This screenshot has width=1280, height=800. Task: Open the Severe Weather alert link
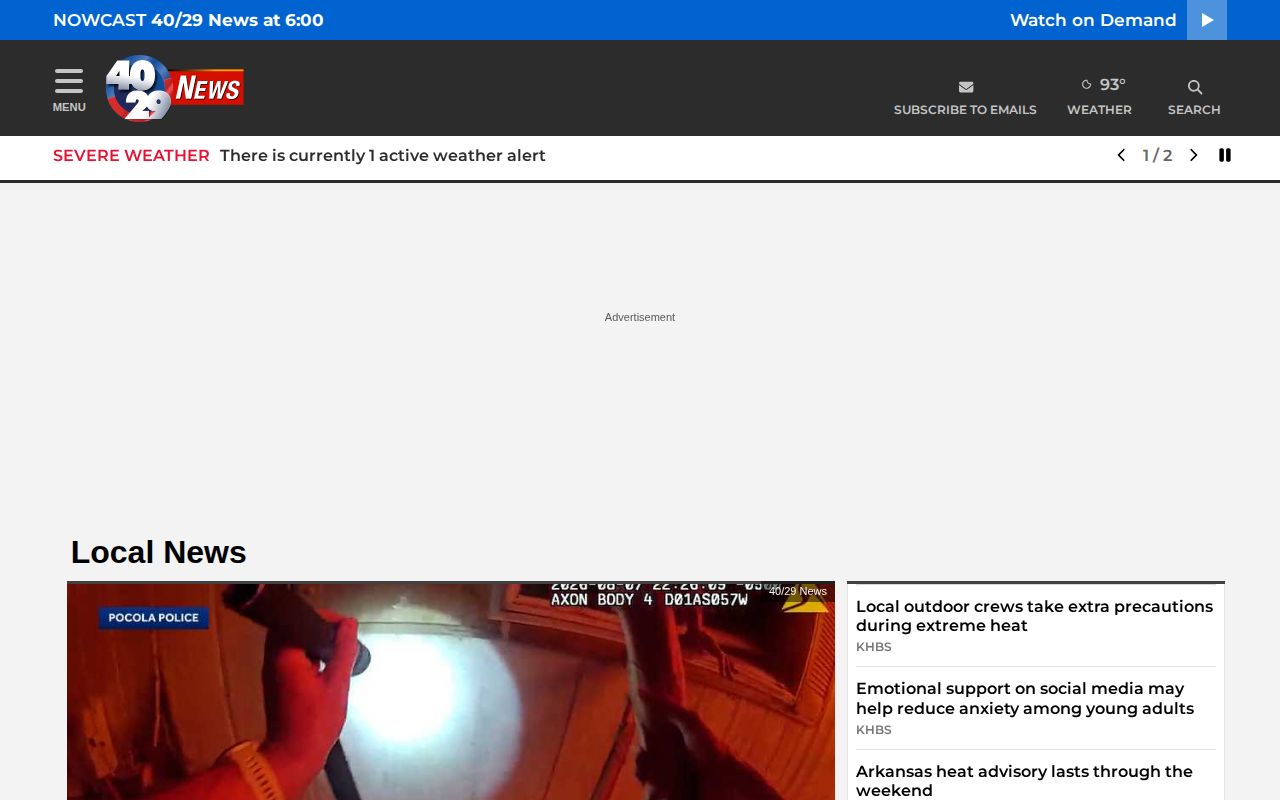131,156
